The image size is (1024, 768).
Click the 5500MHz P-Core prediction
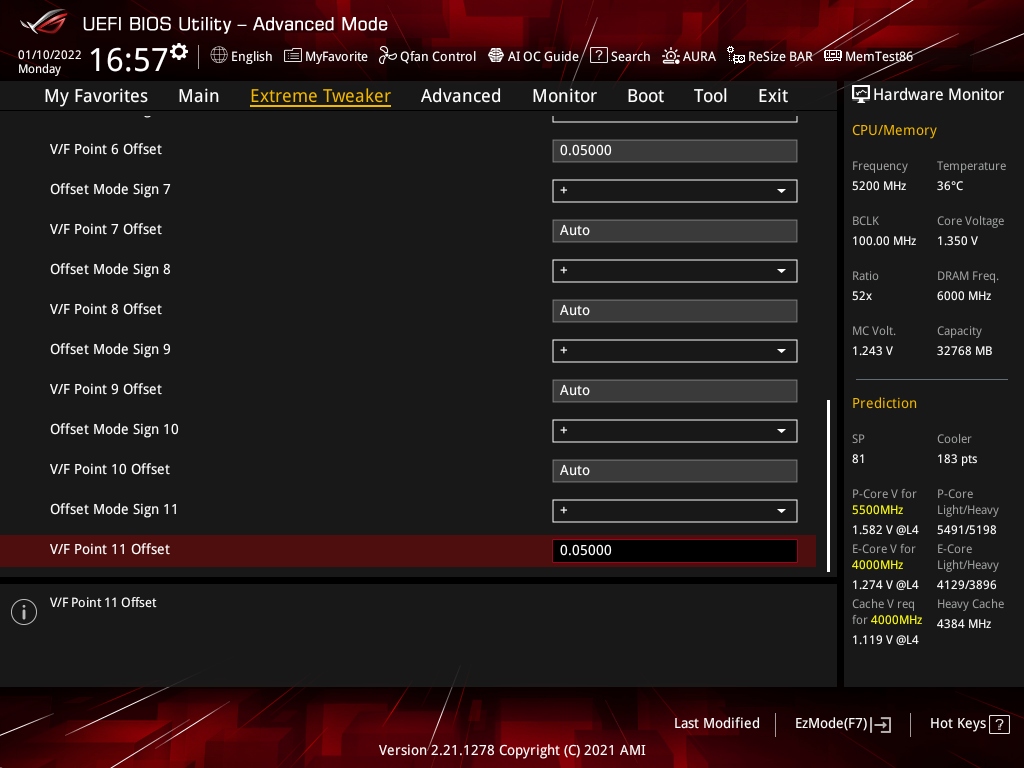pyautogui.click(x=878, y=510)
